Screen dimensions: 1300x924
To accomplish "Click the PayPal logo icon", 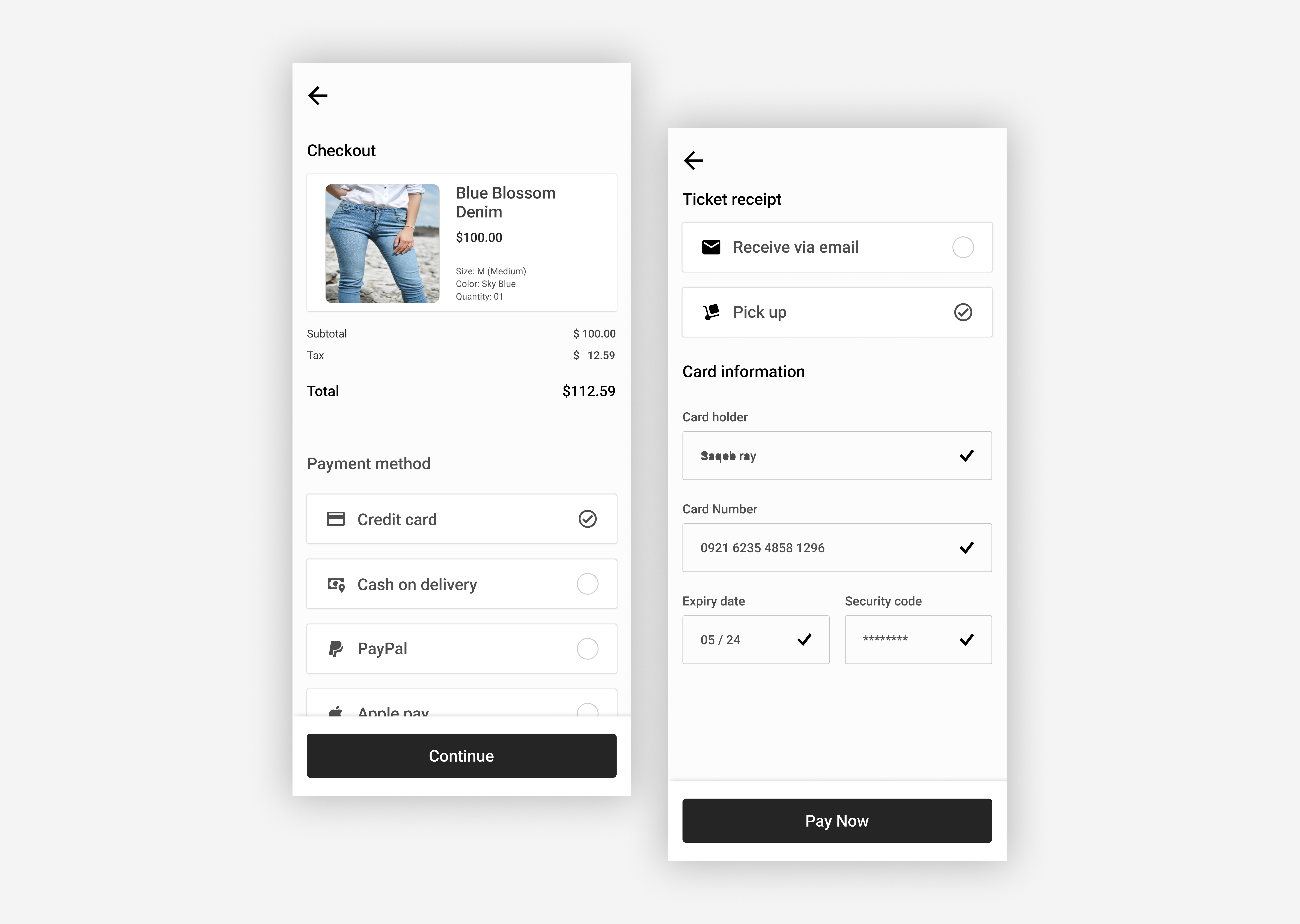I will coord(336,648).
